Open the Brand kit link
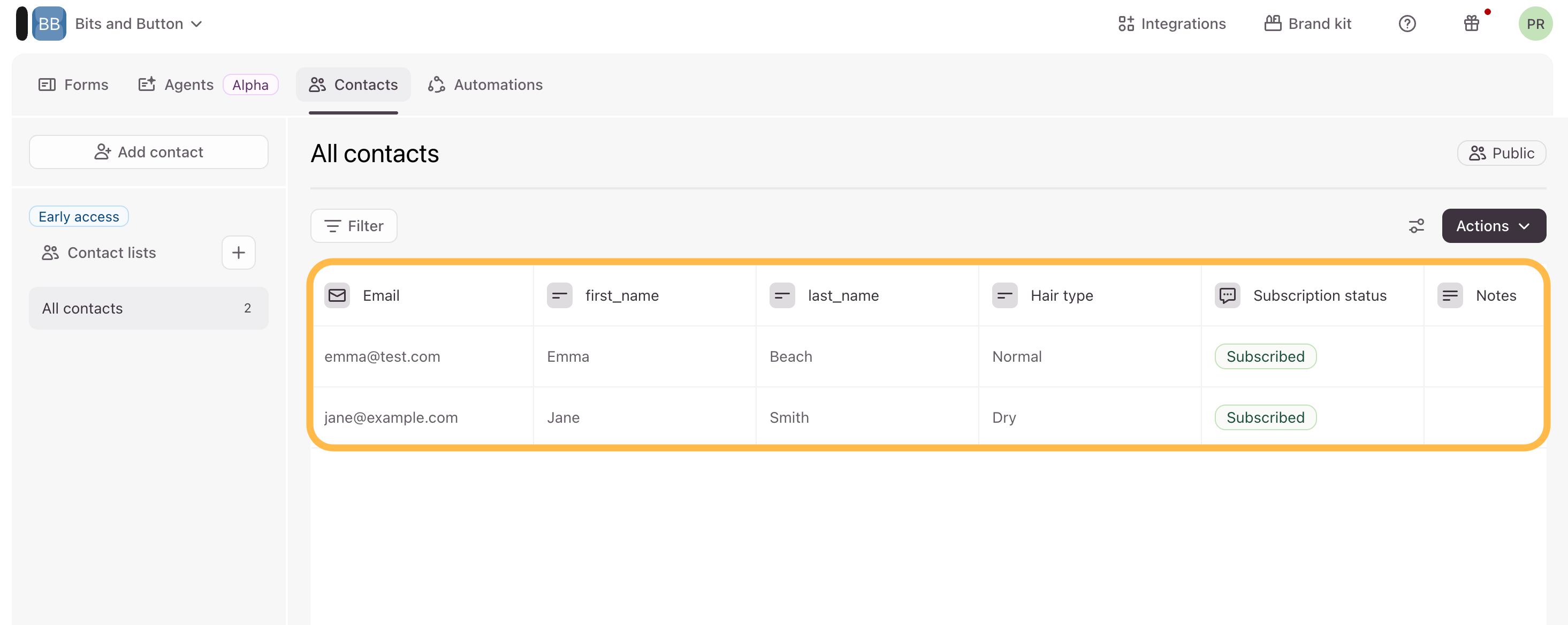The height and width of the screenshot is (625, 1568). (1307, 24)
